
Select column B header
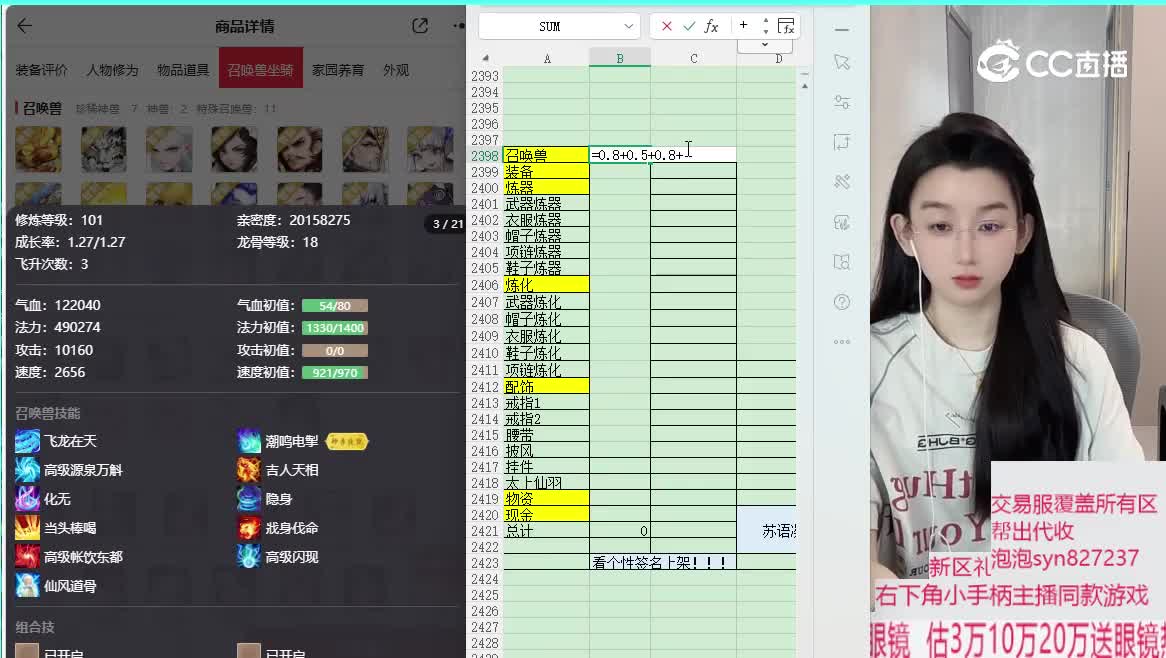[x=619, y=59]
